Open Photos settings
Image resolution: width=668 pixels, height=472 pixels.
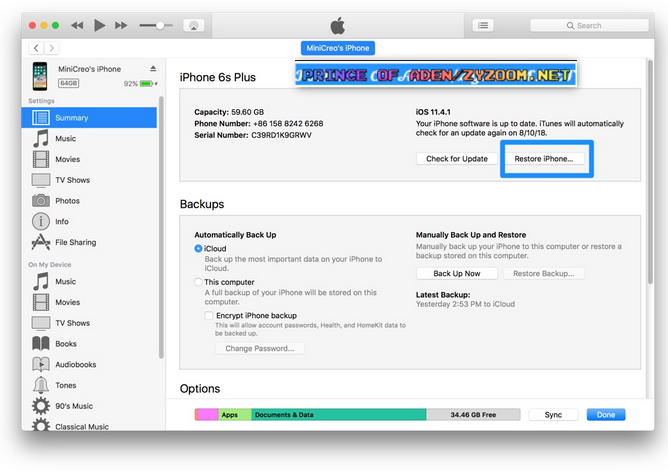(x=89, y=201)
